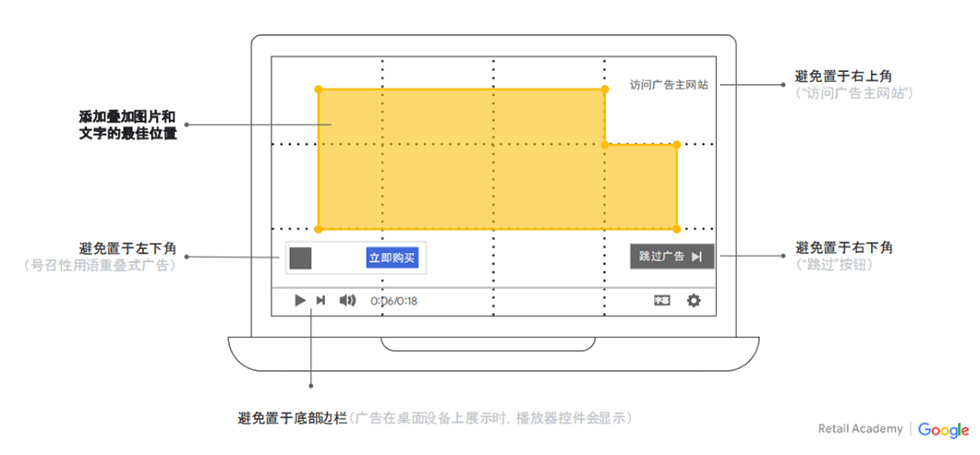980x455 pixels.
Task: Click the next-video icon beside play
Action: [x=321, y=300]
